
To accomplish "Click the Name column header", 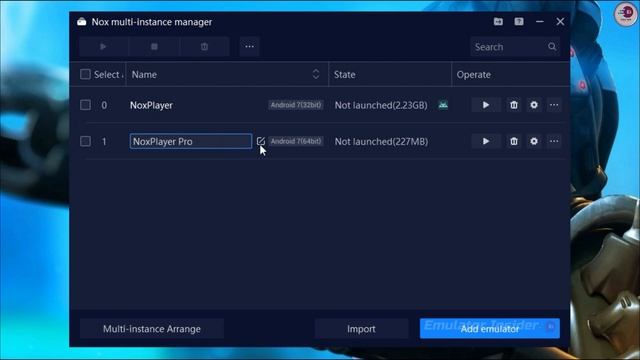I will pos(144,75).
